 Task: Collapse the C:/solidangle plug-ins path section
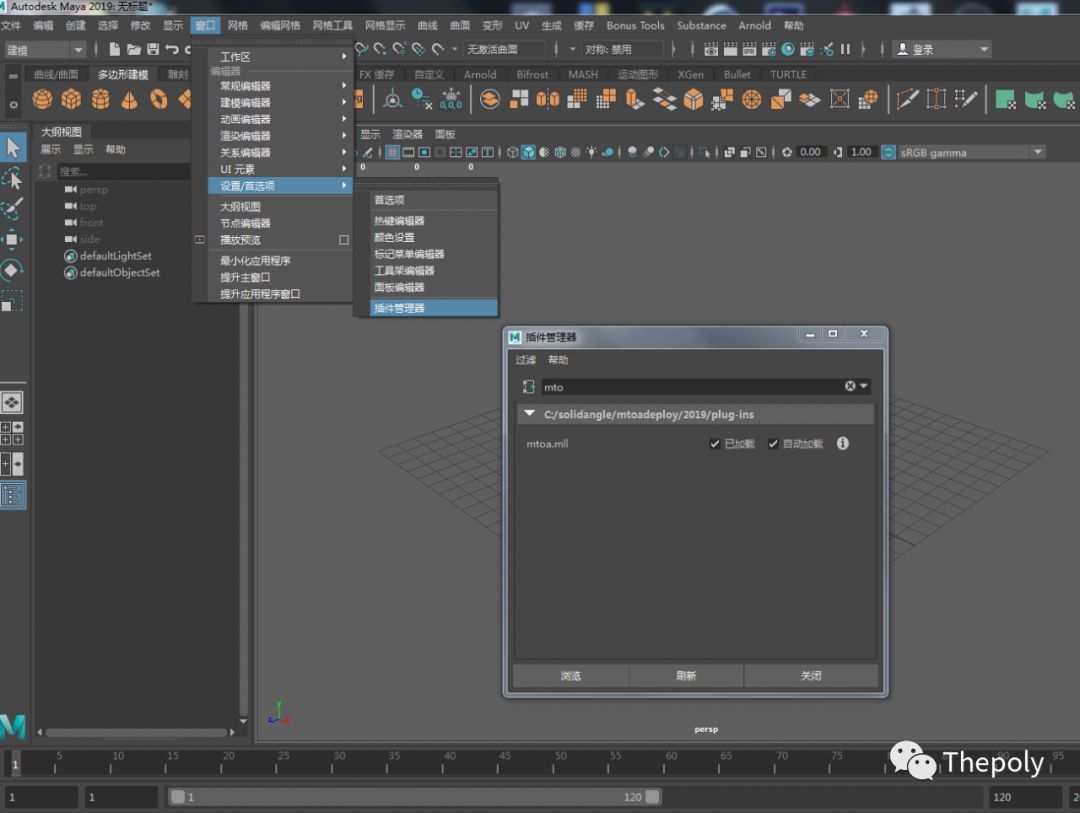click(530, 413)
